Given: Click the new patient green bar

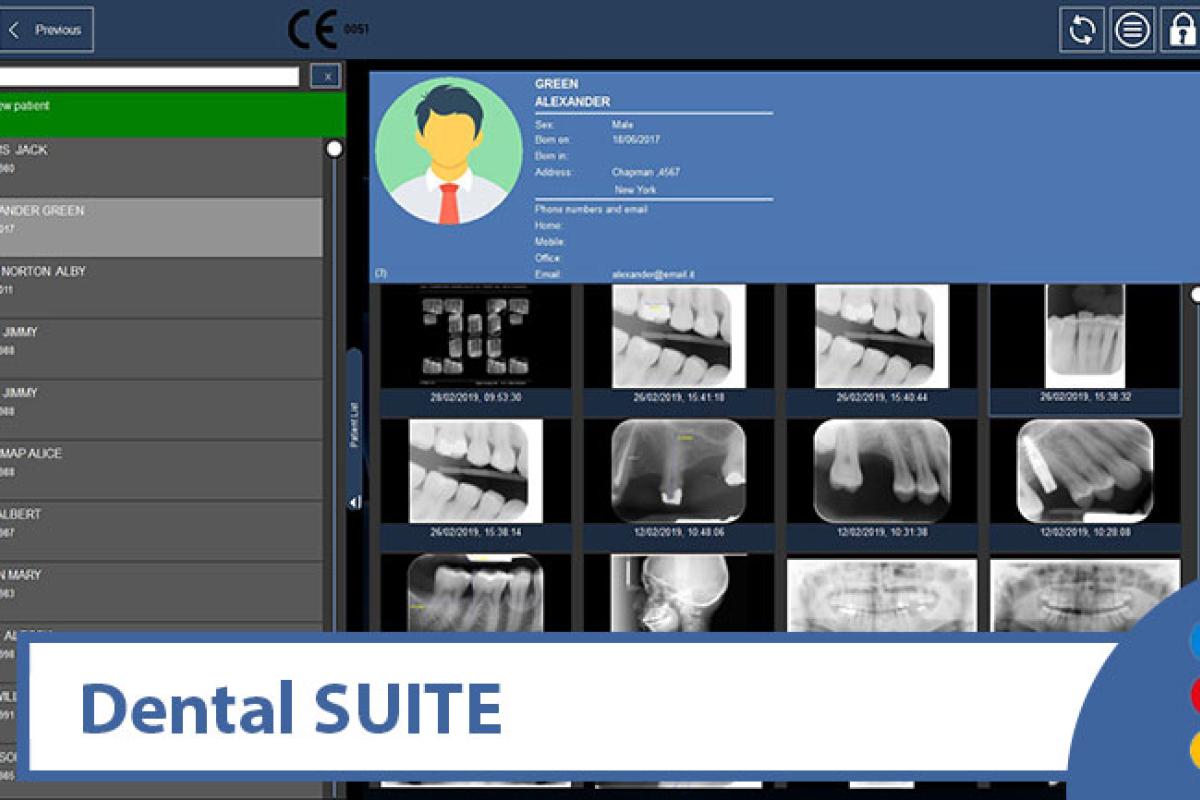Looking at the screenshot, I should tap(170, 112).
